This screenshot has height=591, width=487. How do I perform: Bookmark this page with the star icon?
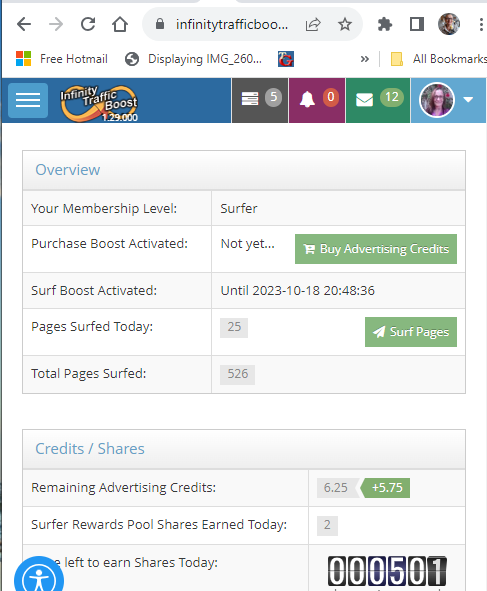pos(345,24)
